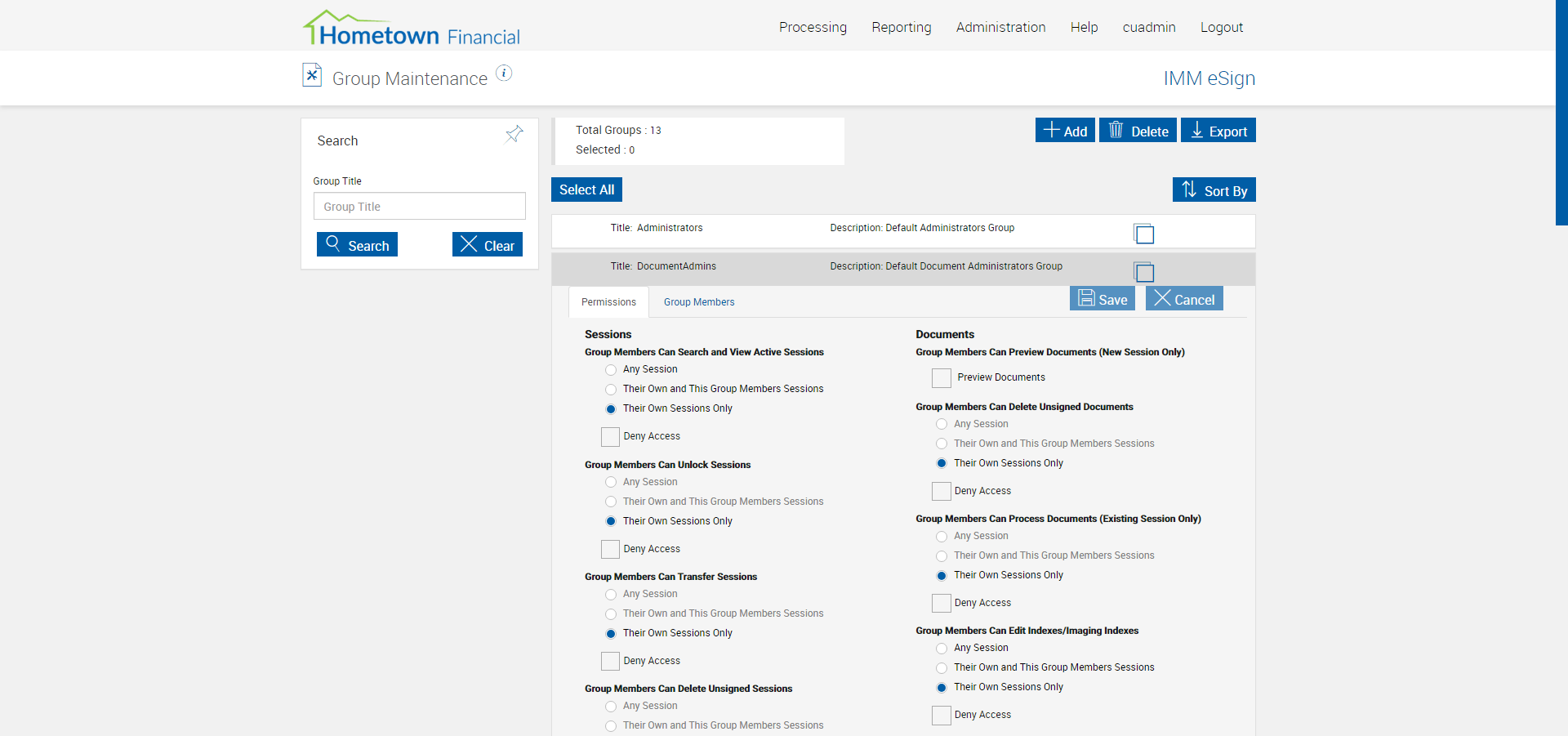Click the Add plus button
The image size is (1568, 736).
[x=1065, y=131]
